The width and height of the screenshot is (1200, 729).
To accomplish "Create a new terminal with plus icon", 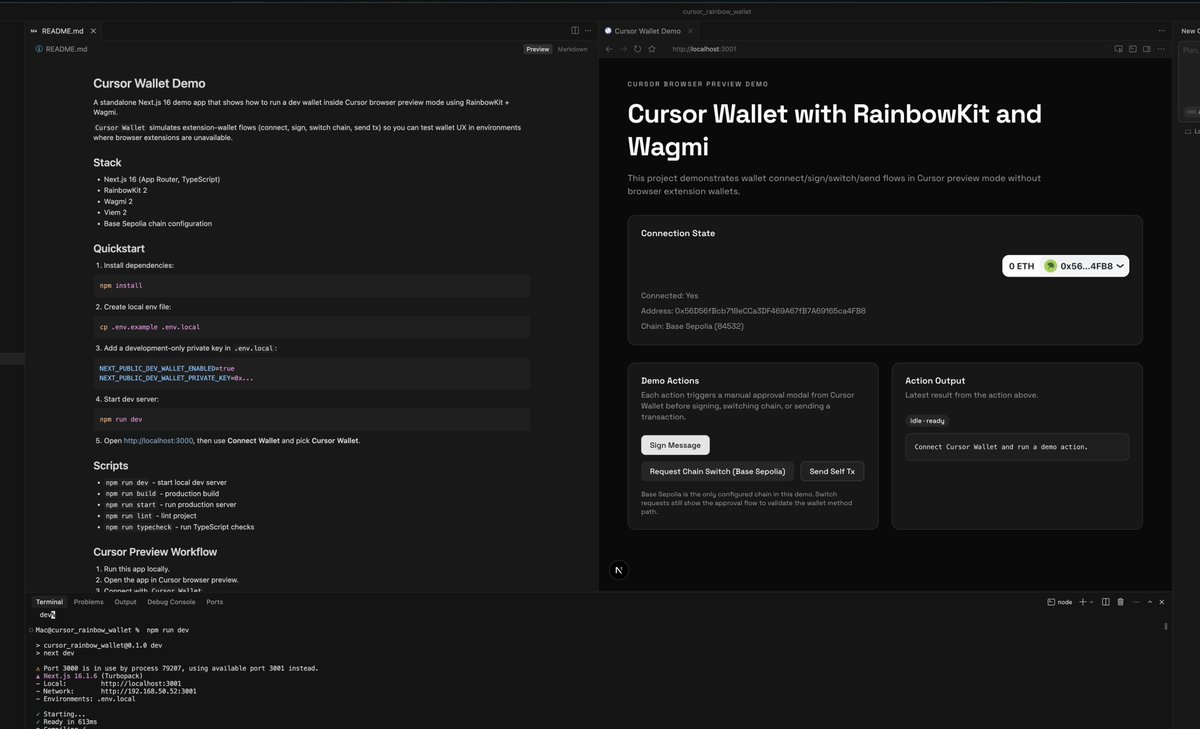I will [x=1083, y=602].
